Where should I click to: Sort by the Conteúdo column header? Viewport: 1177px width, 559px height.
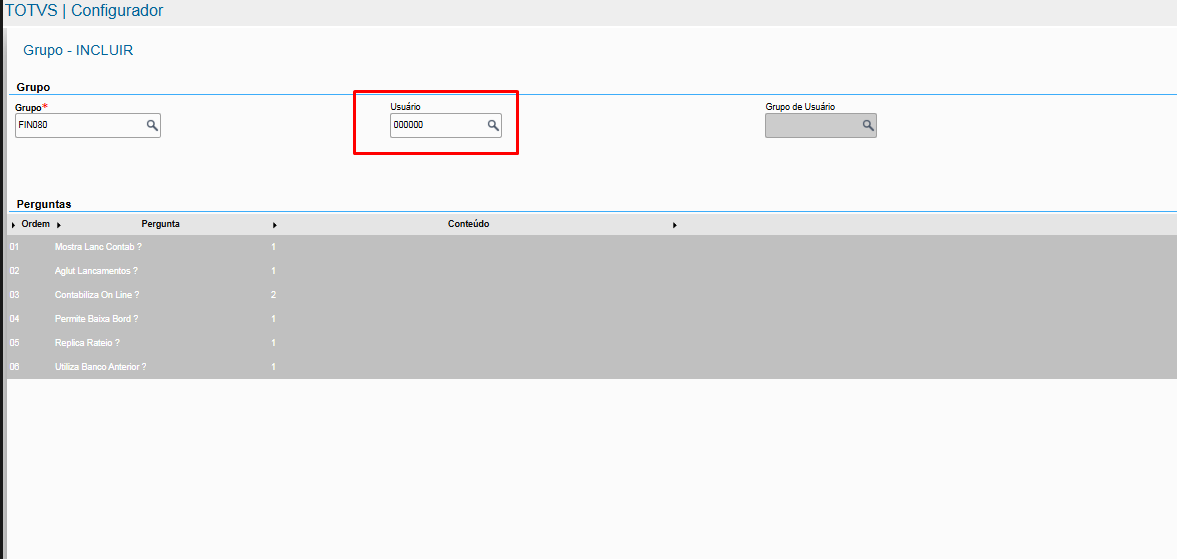point(468,224)
